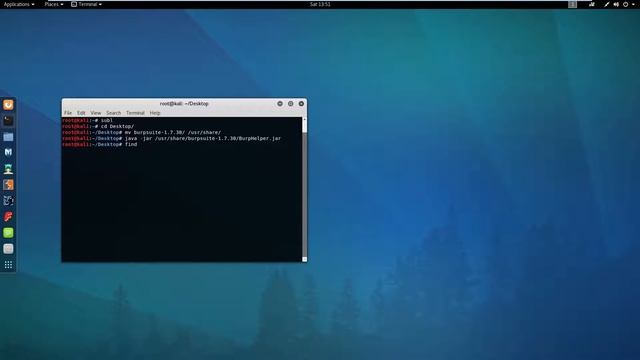Image resolution: width=640 pixels, height=360 pixels.
Task: Click the pen-shaped icon in the top bar
Action: pyautogui.click(x=607, y=4)
